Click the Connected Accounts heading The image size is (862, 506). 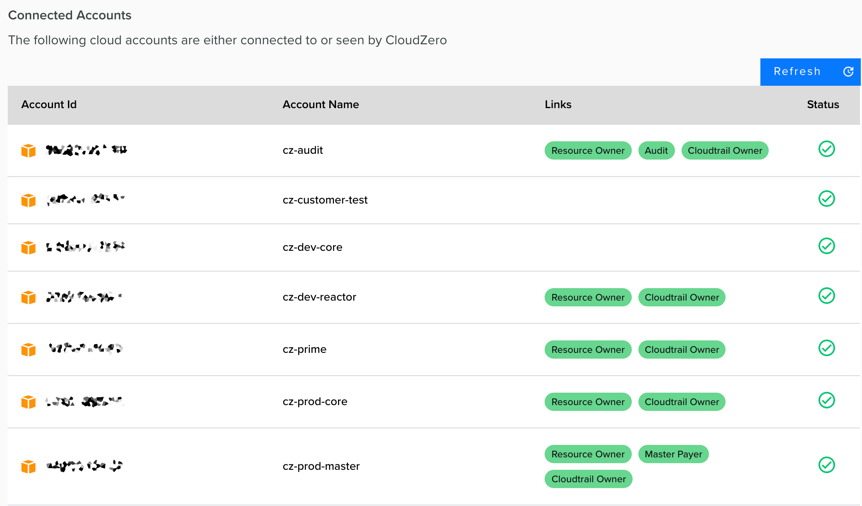coord(70,15)
